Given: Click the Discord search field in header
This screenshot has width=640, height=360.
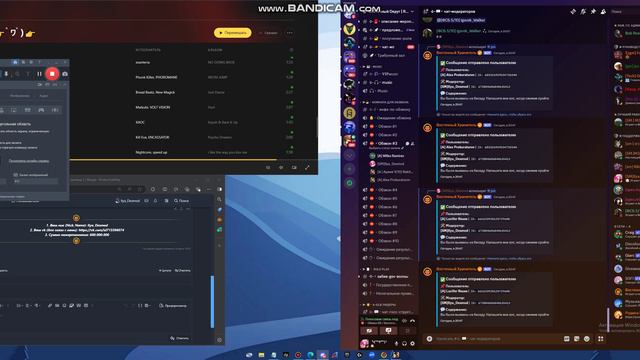Looking at the screenshot, I should click(624, 12).
